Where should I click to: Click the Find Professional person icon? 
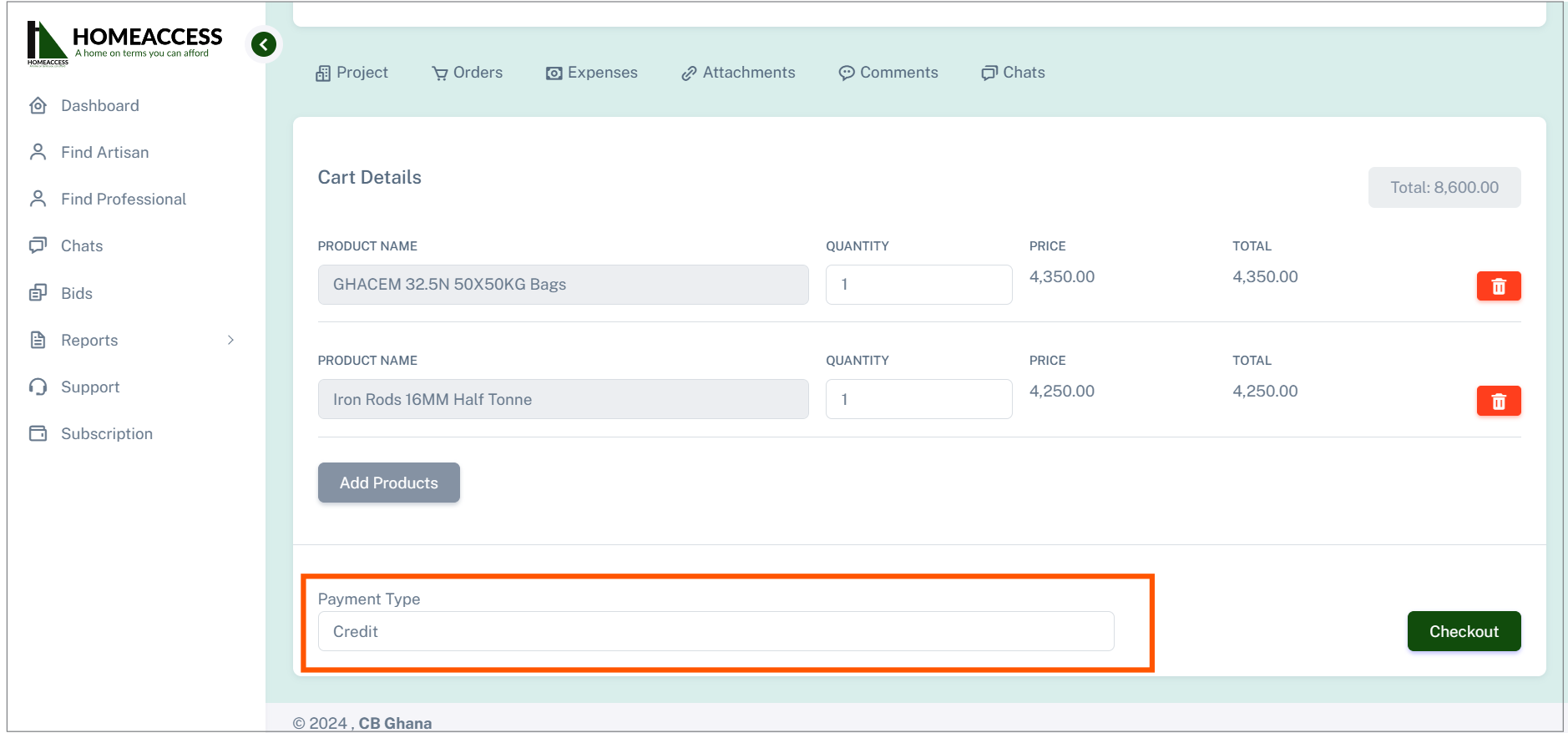(38, 199)
